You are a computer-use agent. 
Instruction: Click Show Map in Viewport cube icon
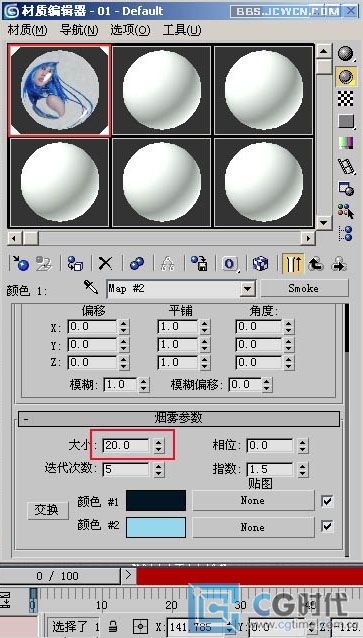[x=260, y=263]
